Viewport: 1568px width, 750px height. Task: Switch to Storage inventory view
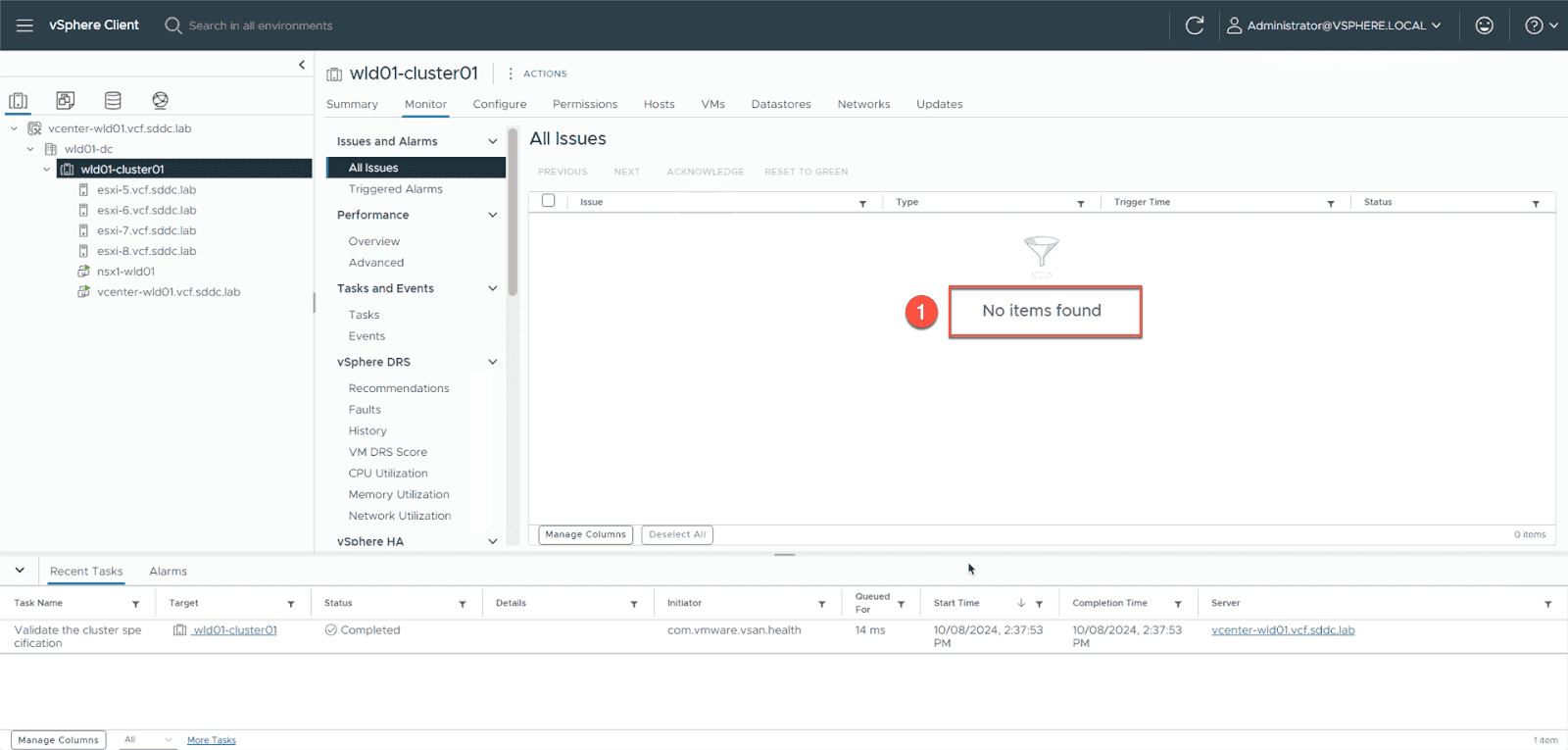point(113,100)
